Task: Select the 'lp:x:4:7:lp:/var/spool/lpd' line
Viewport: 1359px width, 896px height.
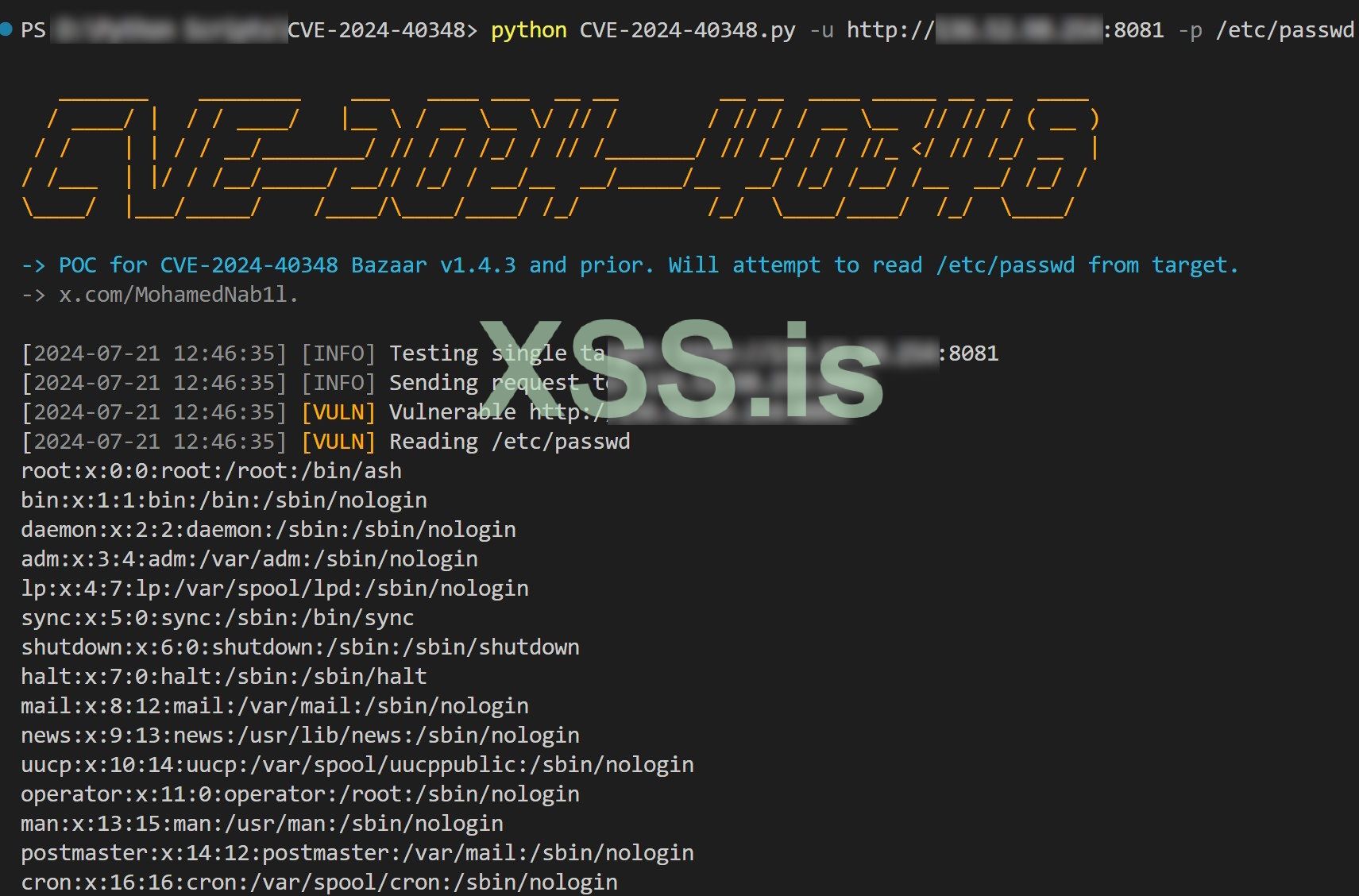Action: pos(275,589)
